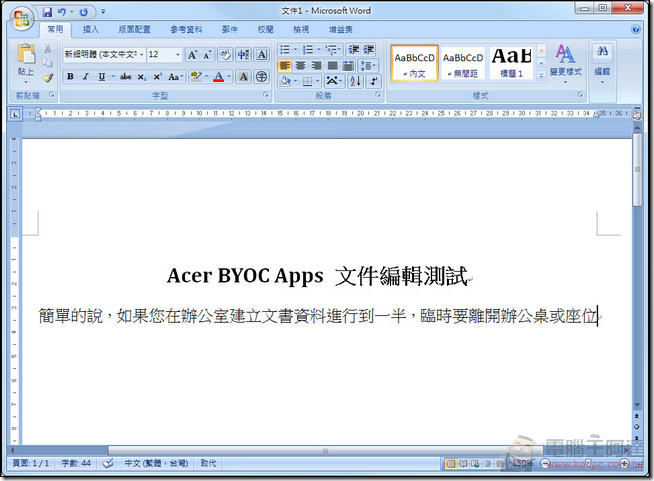Viewport: 654px width, 481px height.
Task: Apply phonetic guide icon
Action: [243, 55]
